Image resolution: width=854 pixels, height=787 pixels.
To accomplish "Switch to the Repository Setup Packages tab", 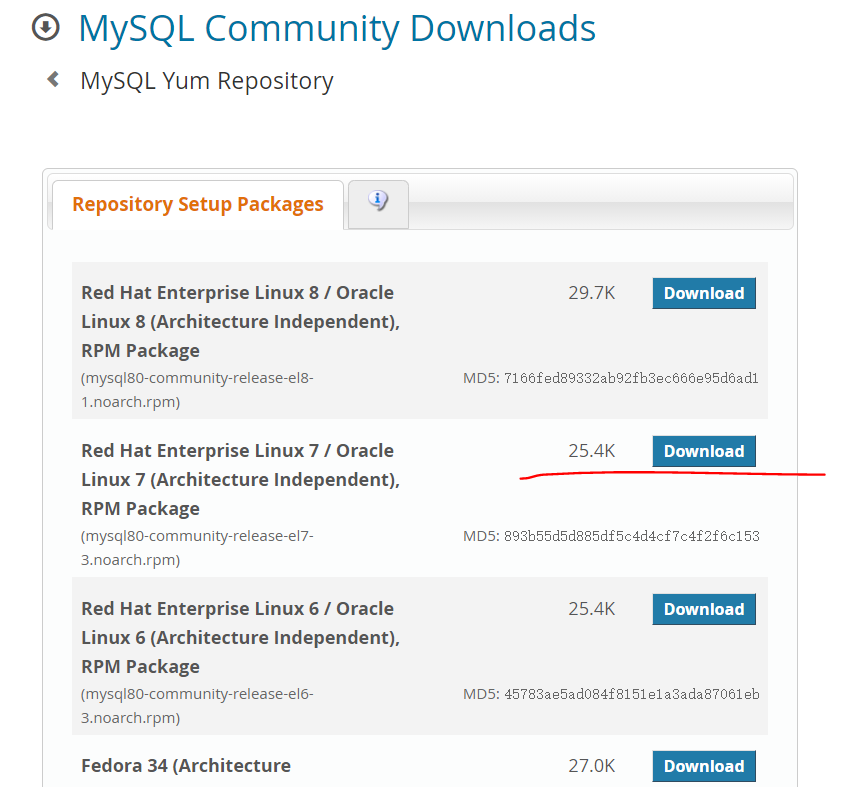I will tap(198, 205).
